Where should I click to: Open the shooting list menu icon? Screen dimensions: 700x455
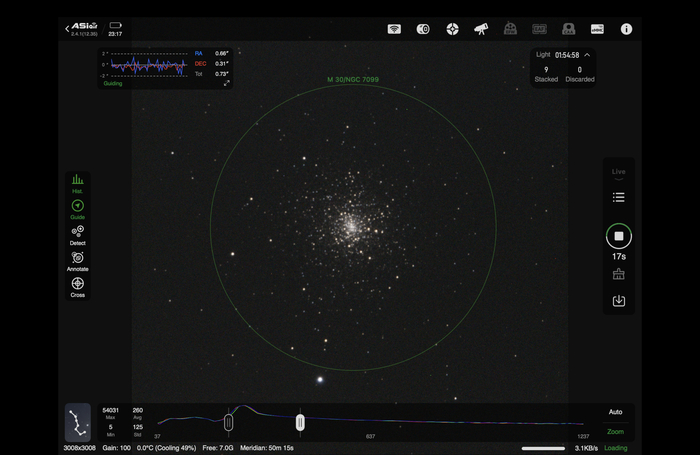click(x=618, y=198)
